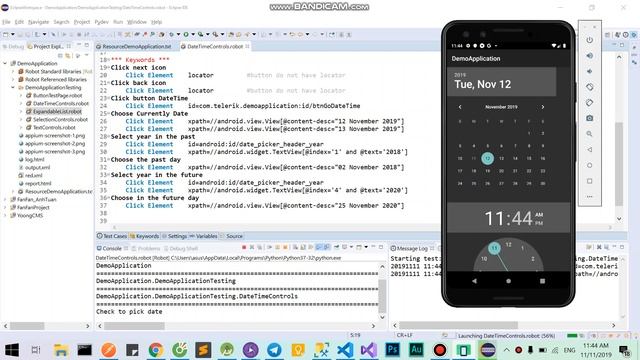Go to next month in calendar
Viewport: 640px width, 360px height.
542,107
